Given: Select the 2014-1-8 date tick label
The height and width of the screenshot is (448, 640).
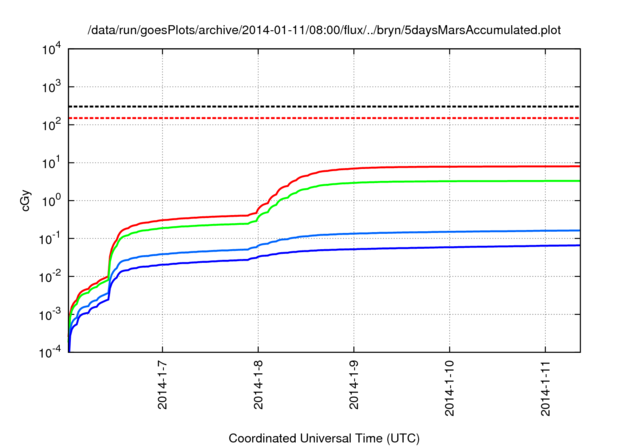Looking at the screenshot, I should pos(258,386).
